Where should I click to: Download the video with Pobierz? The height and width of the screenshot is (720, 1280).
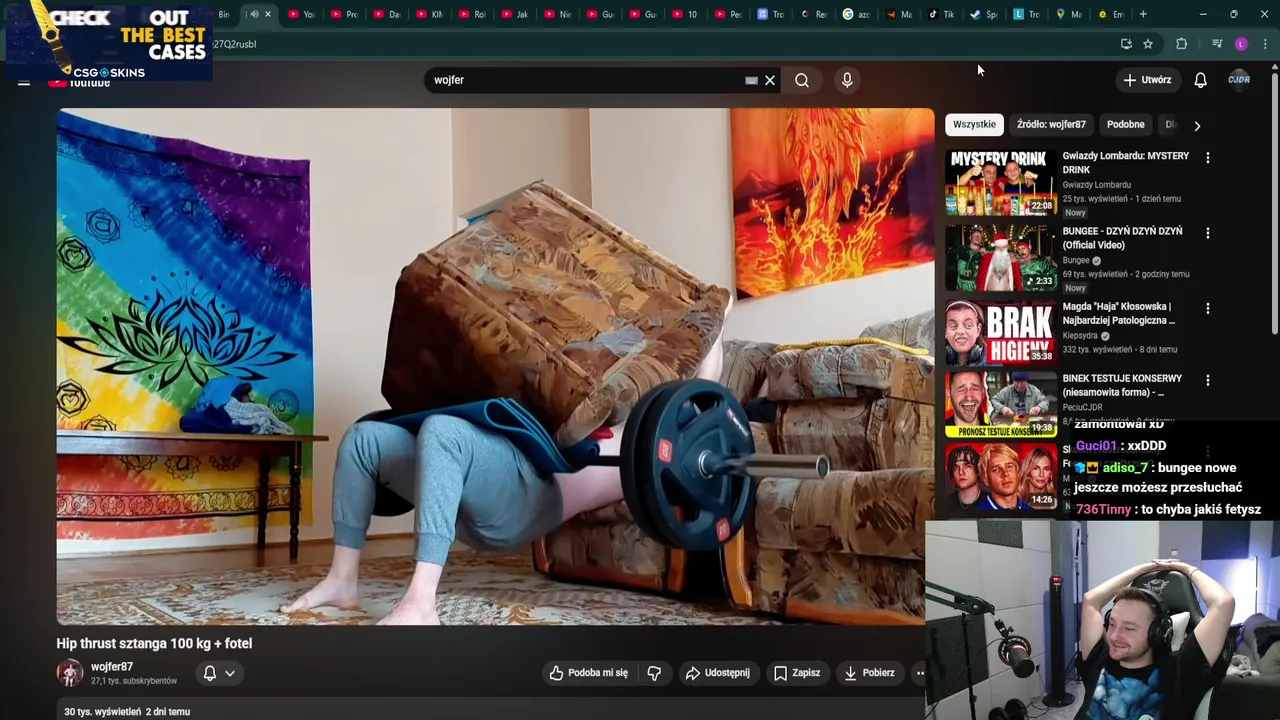pyautogui.click(x=869, y=673)
